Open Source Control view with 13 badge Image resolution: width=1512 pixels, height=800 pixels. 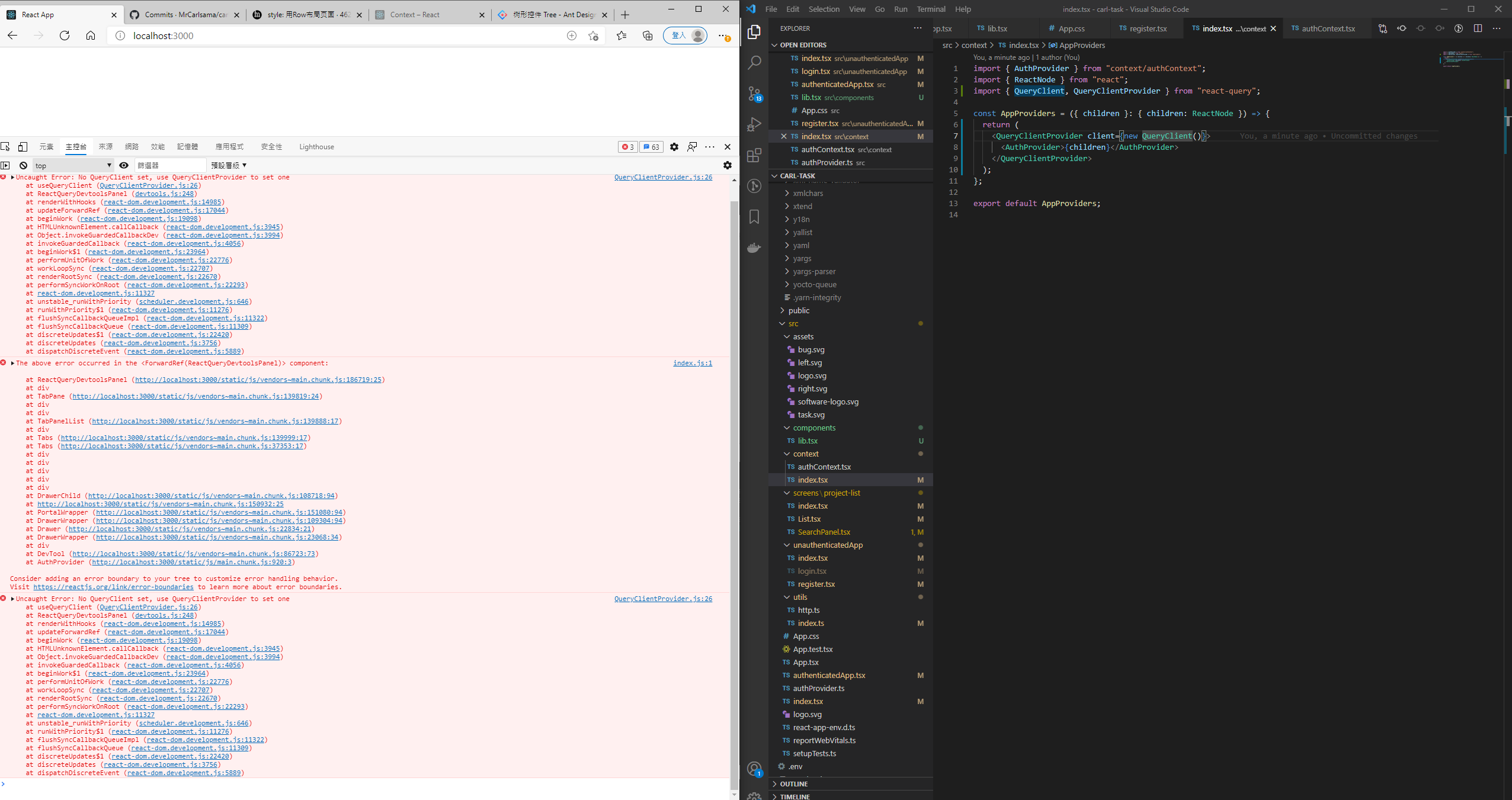click(x=754, y=94)
